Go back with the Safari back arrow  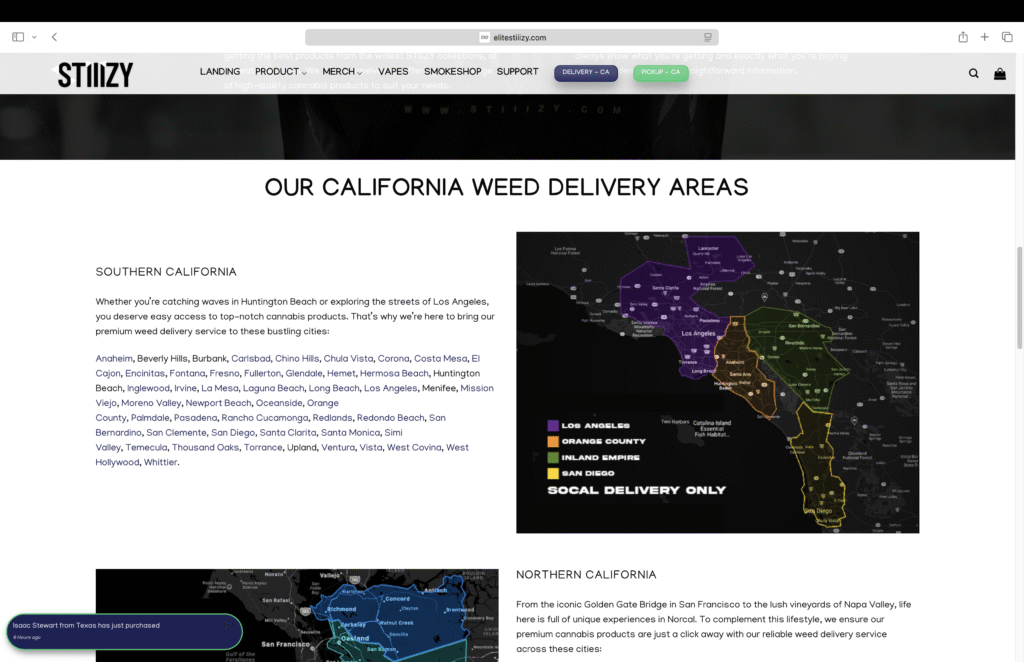pos(54,37)
